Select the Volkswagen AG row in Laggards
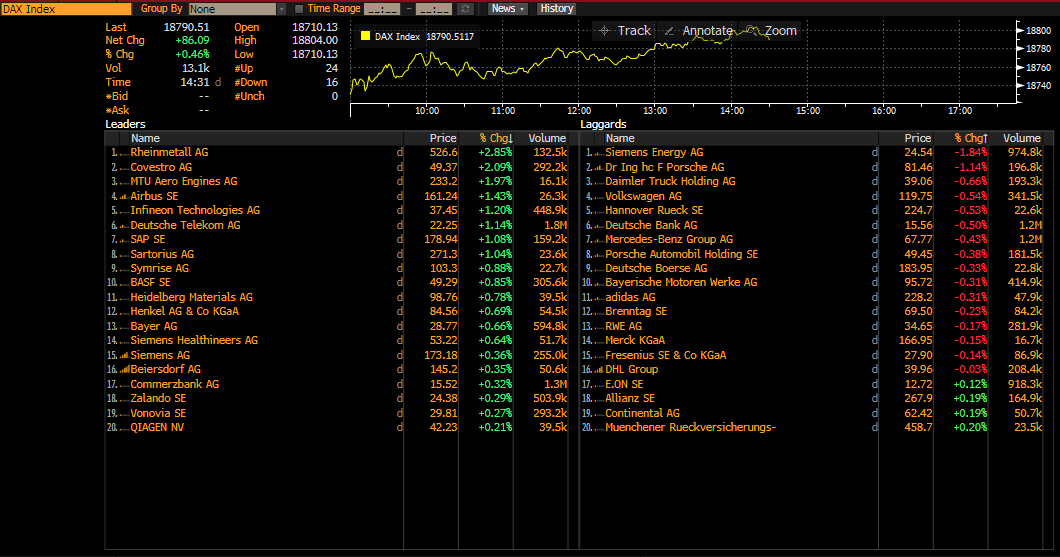1060x557 pixels. click(x=643, y=197)
